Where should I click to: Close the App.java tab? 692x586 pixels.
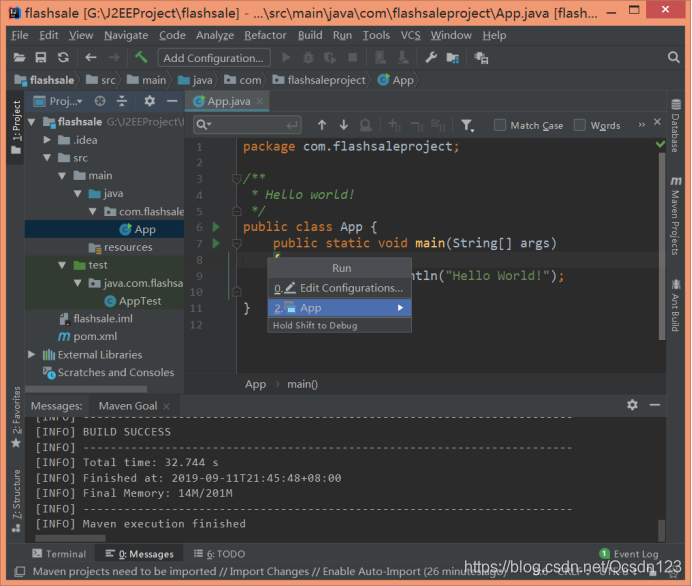coord(260,101)
